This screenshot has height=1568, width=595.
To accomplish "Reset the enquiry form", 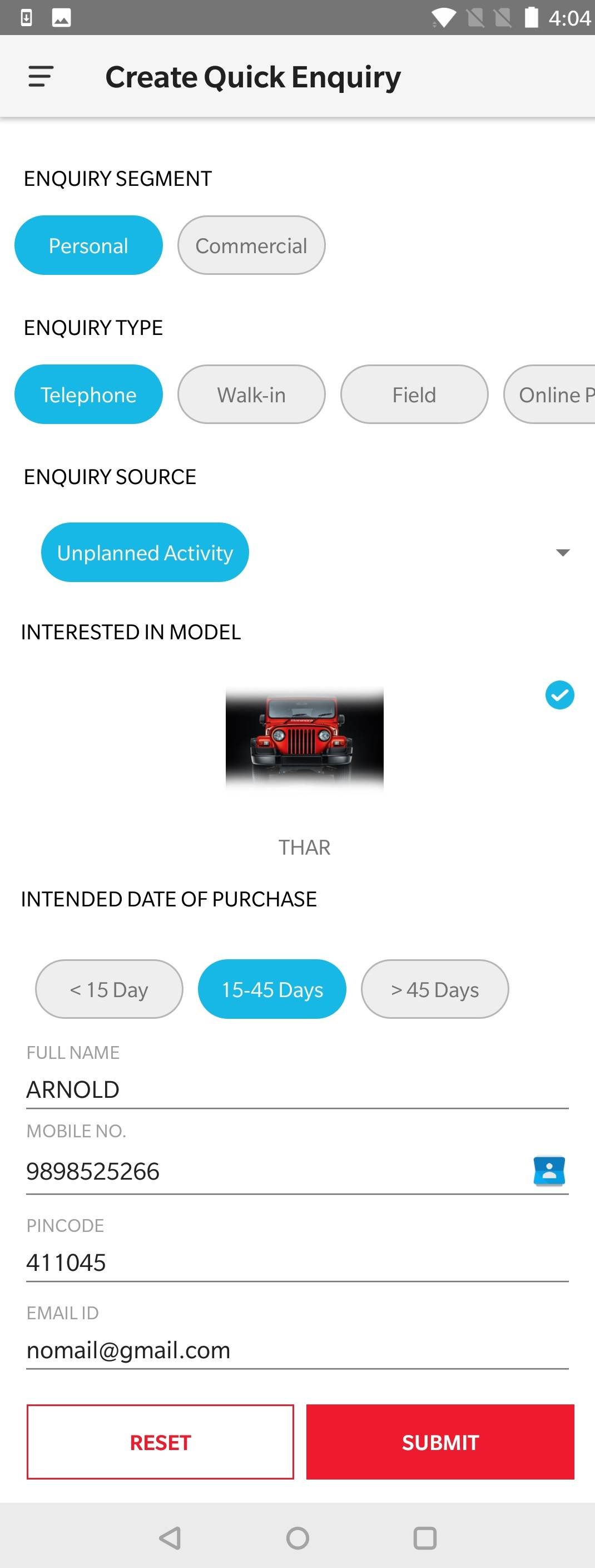I will coord(160,1442).
